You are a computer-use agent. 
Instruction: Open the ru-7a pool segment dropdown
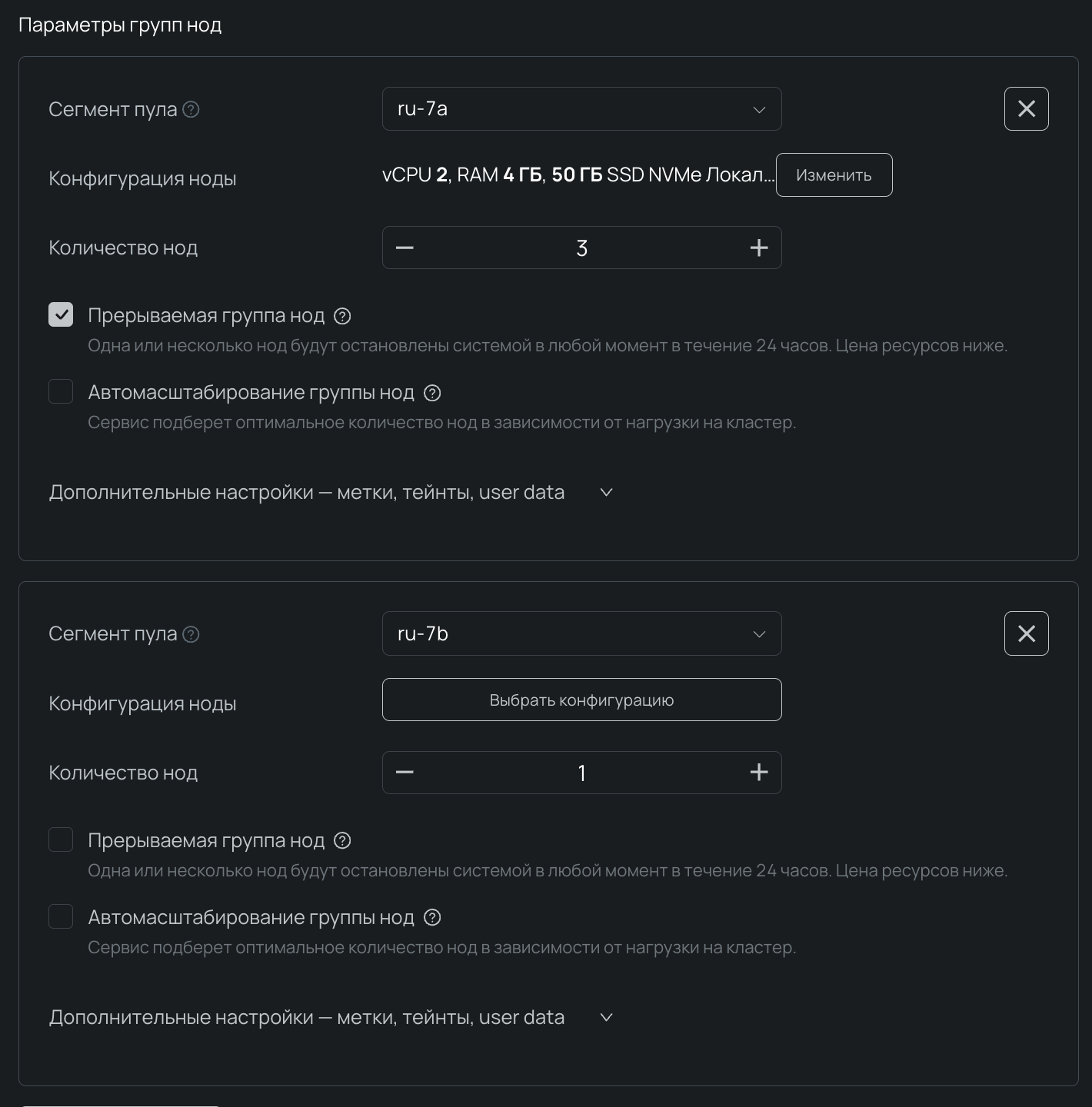(581, 109)
